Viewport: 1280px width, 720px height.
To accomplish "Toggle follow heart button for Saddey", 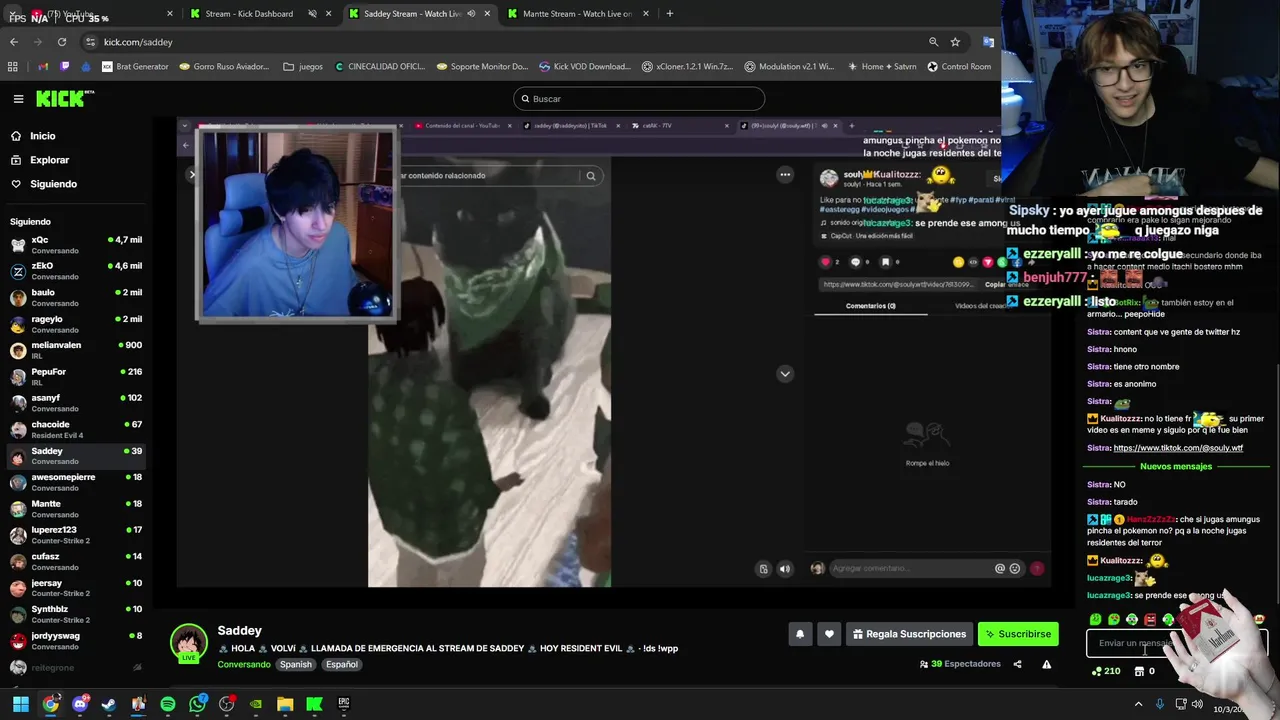I will coord(829,634).
